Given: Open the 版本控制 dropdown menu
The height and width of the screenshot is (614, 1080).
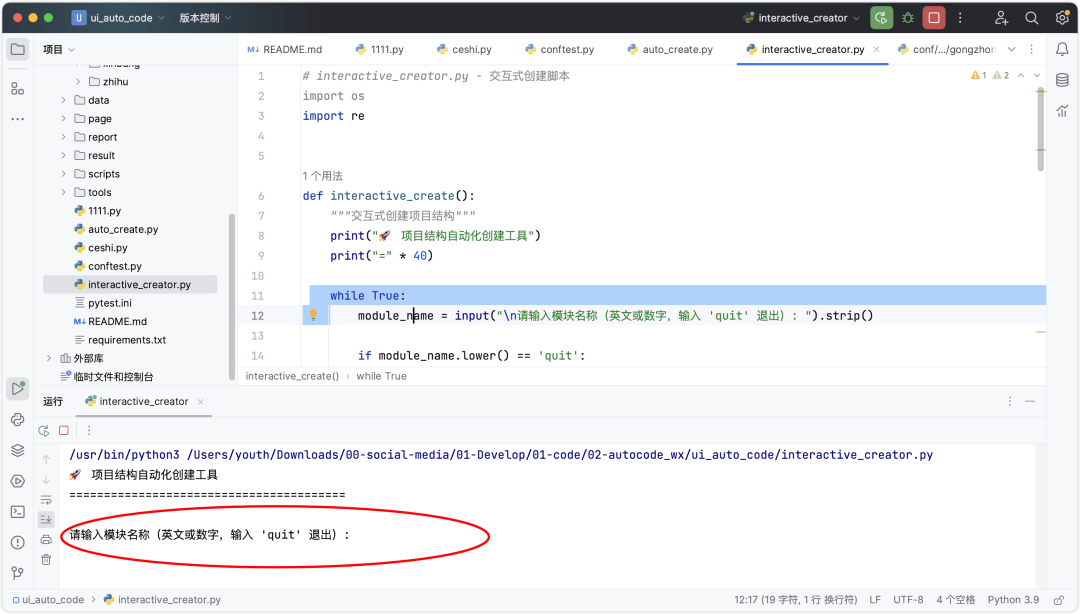Looking at the screenshot, I should point(205,18).
